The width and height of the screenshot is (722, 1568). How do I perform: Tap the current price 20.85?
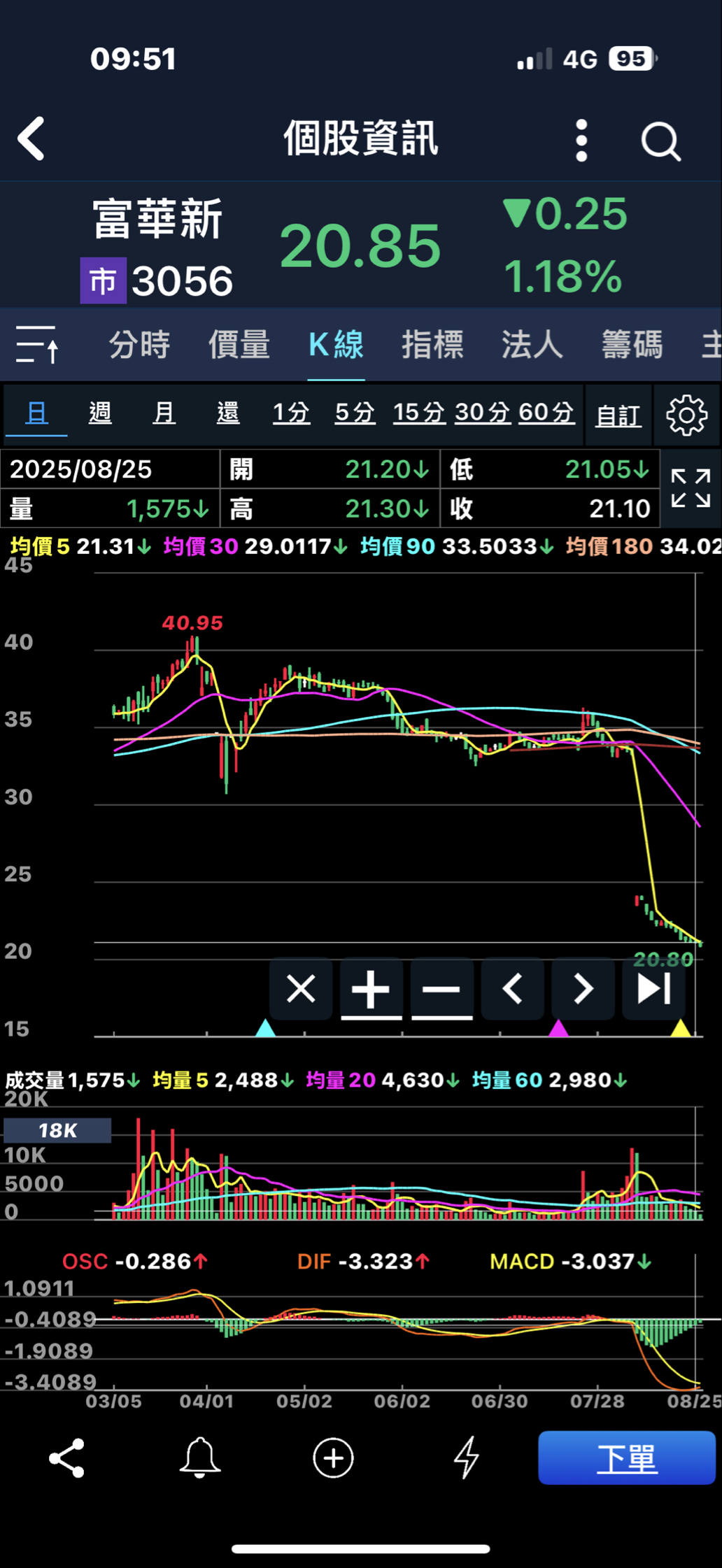point(360,245)
